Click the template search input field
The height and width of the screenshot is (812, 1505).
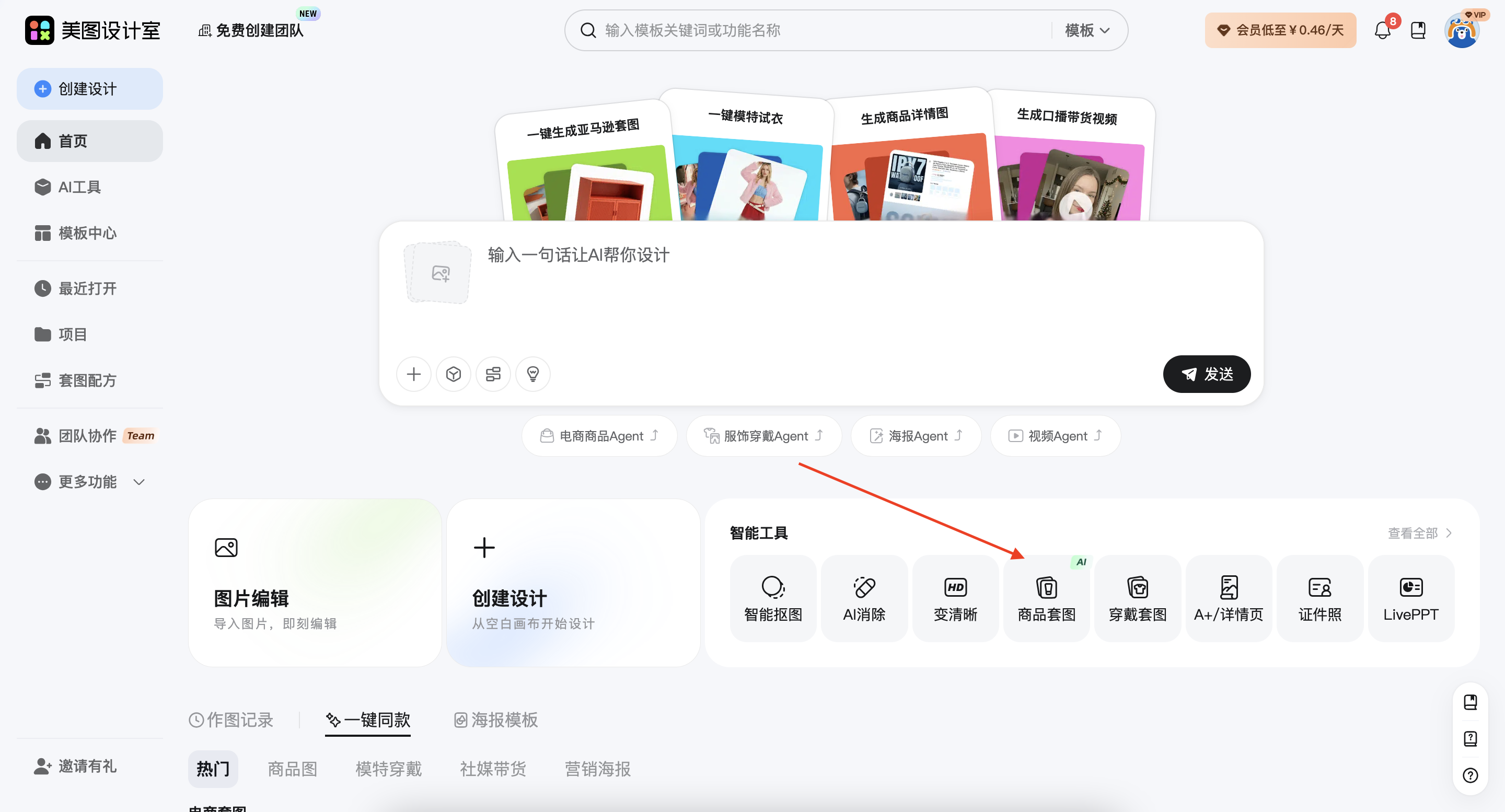click(x=789, y=30)
